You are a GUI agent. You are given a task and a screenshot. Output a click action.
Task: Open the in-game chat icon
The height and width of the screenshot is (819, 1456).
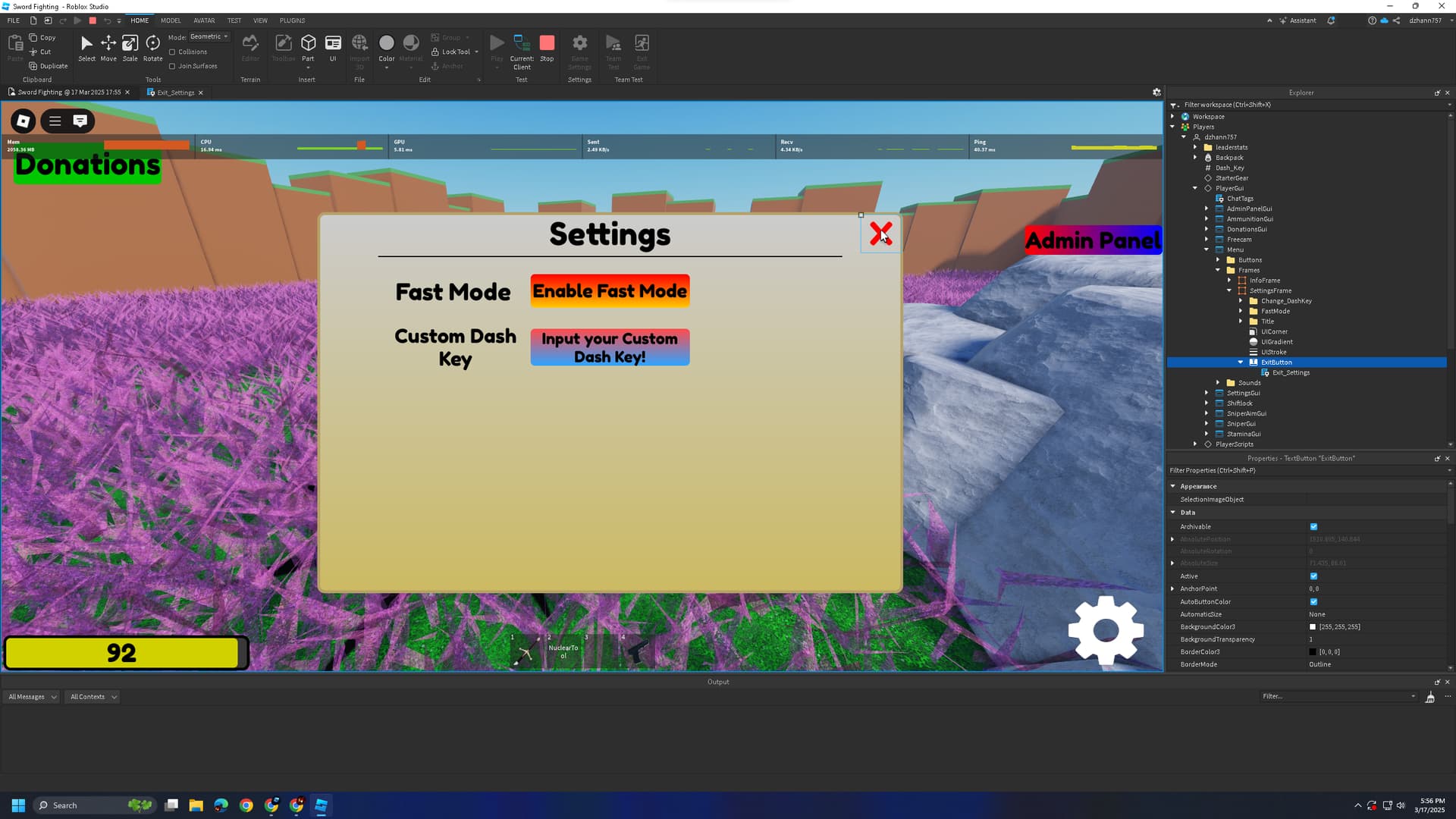point(80,121)
